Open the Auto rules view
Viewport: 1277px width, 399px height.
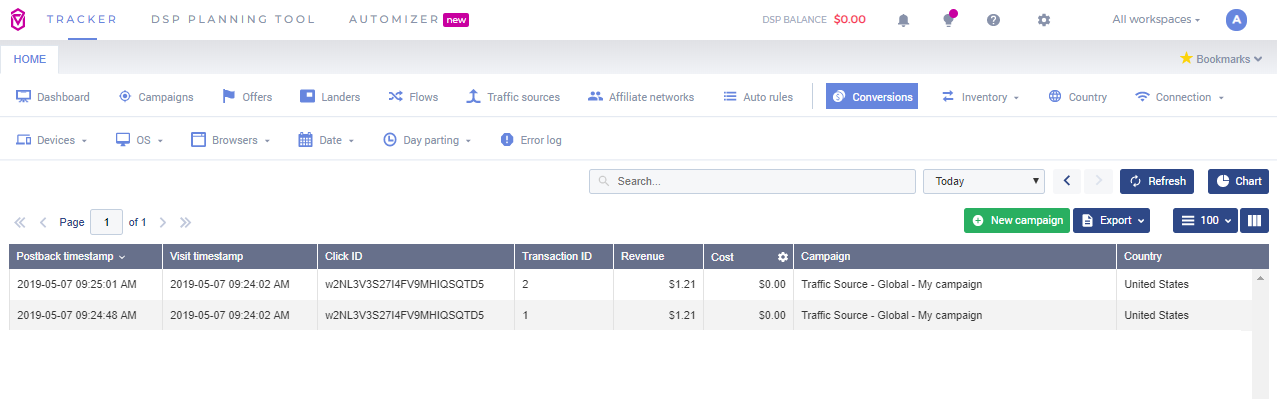point(757,97)
